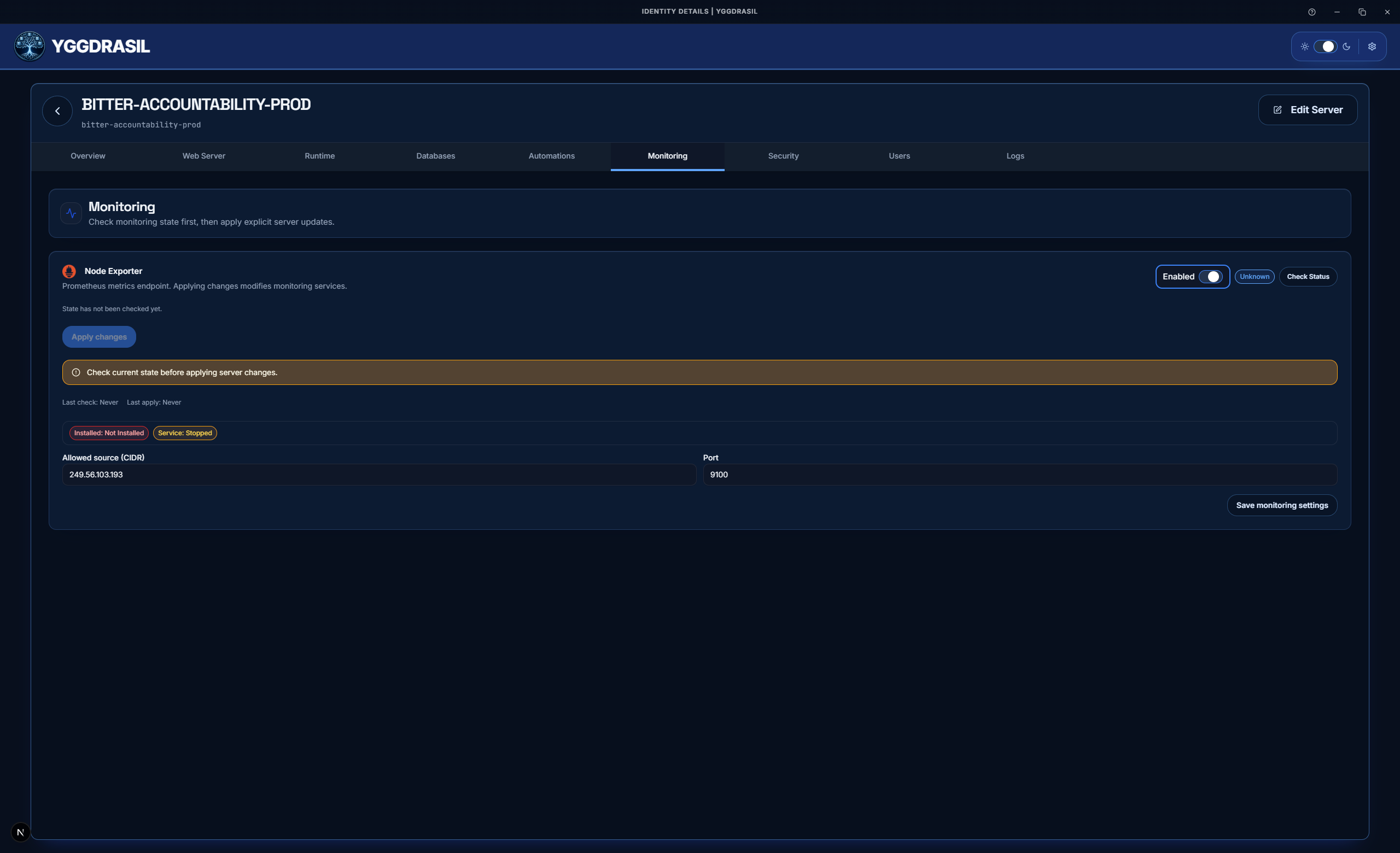Click the Monitoring activity pulse icon
This screenshot has height=853, width=1400.
tap(71, 213)
